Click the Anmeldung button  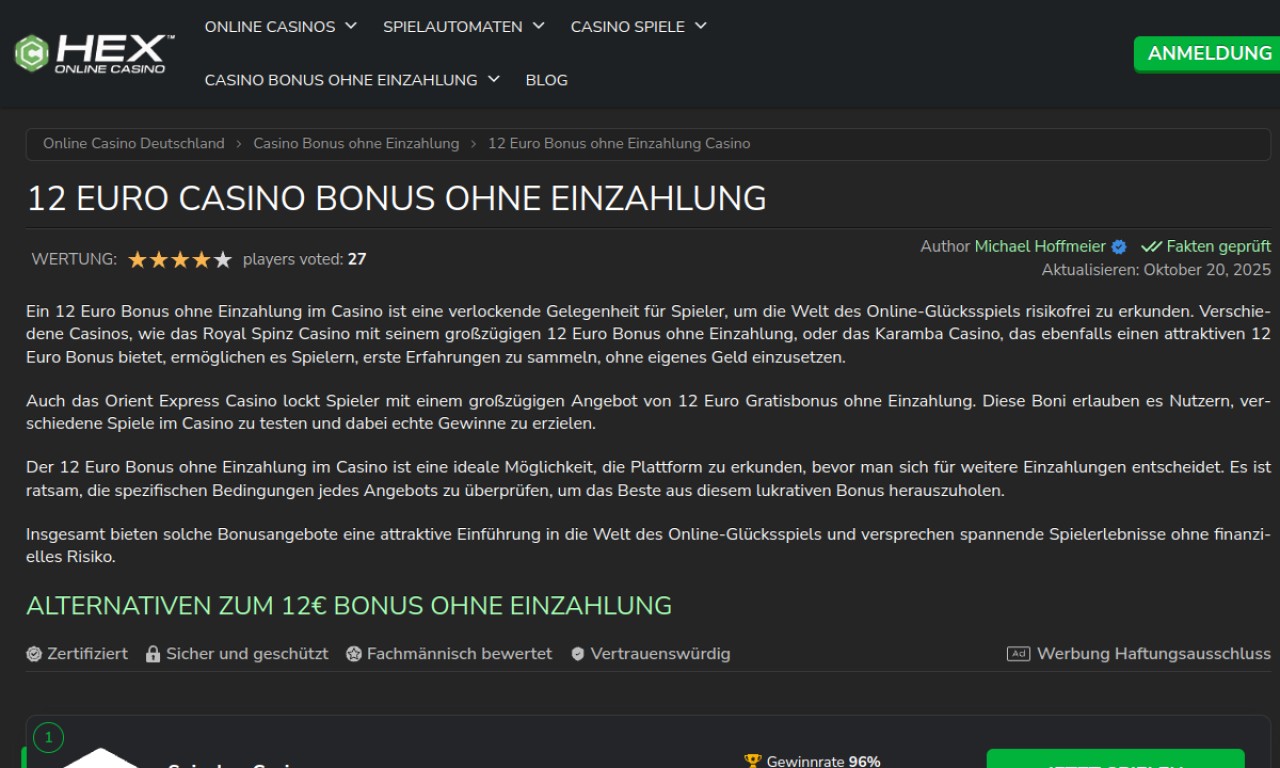click(x=1209, y=54)
